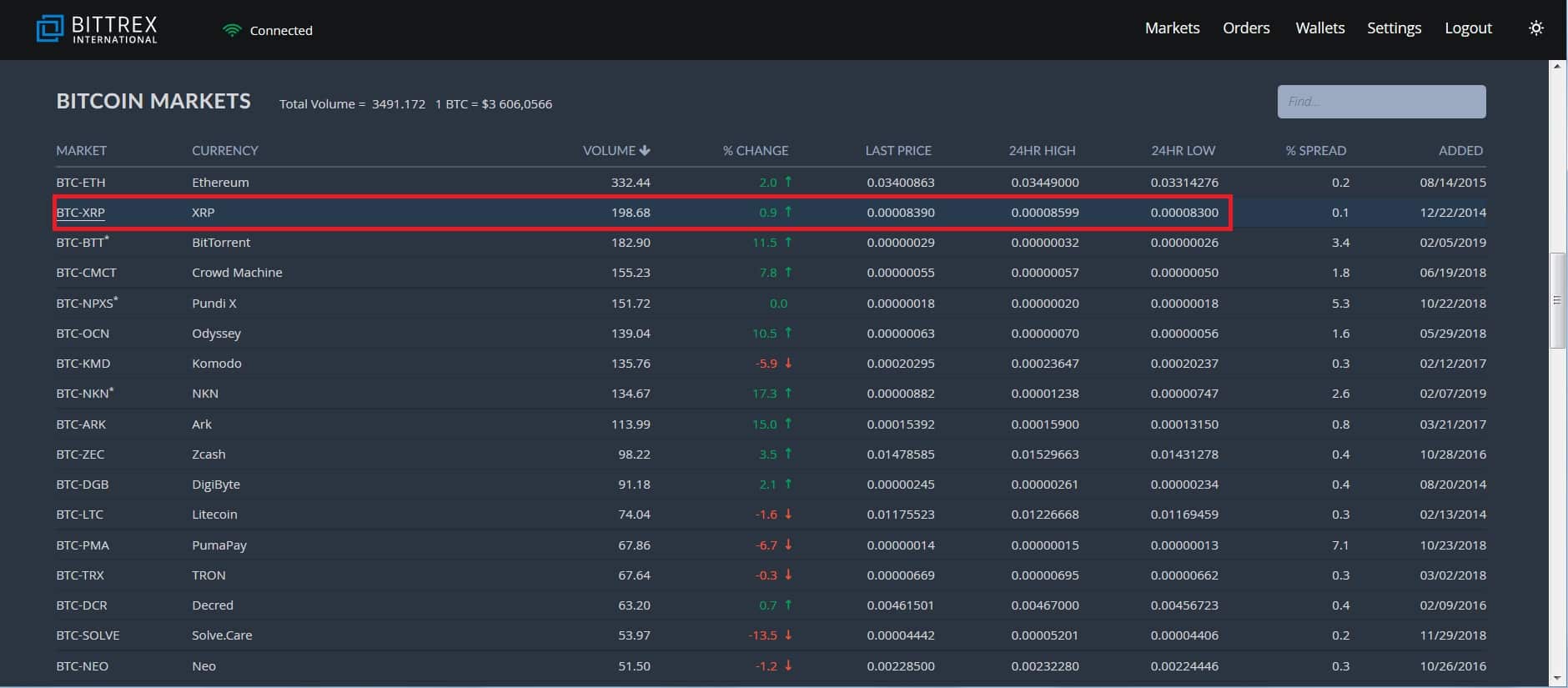Click the Zcash currency name
The height and width of the screenshot is (688, 1568).
[x=209, y=454]
